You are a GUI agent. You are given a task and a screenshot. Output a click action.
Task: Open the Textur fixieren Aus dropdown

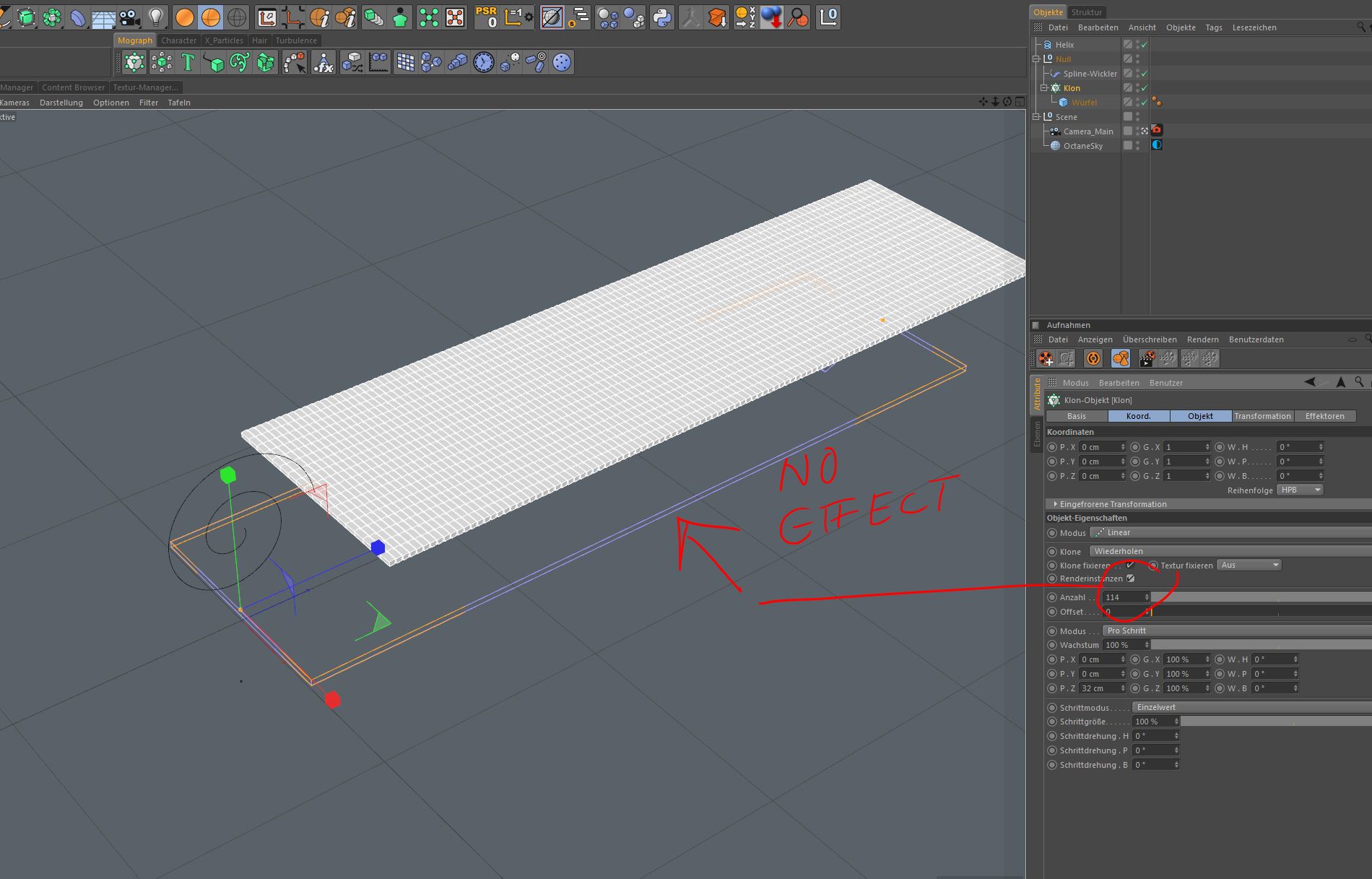[1249, 565]
